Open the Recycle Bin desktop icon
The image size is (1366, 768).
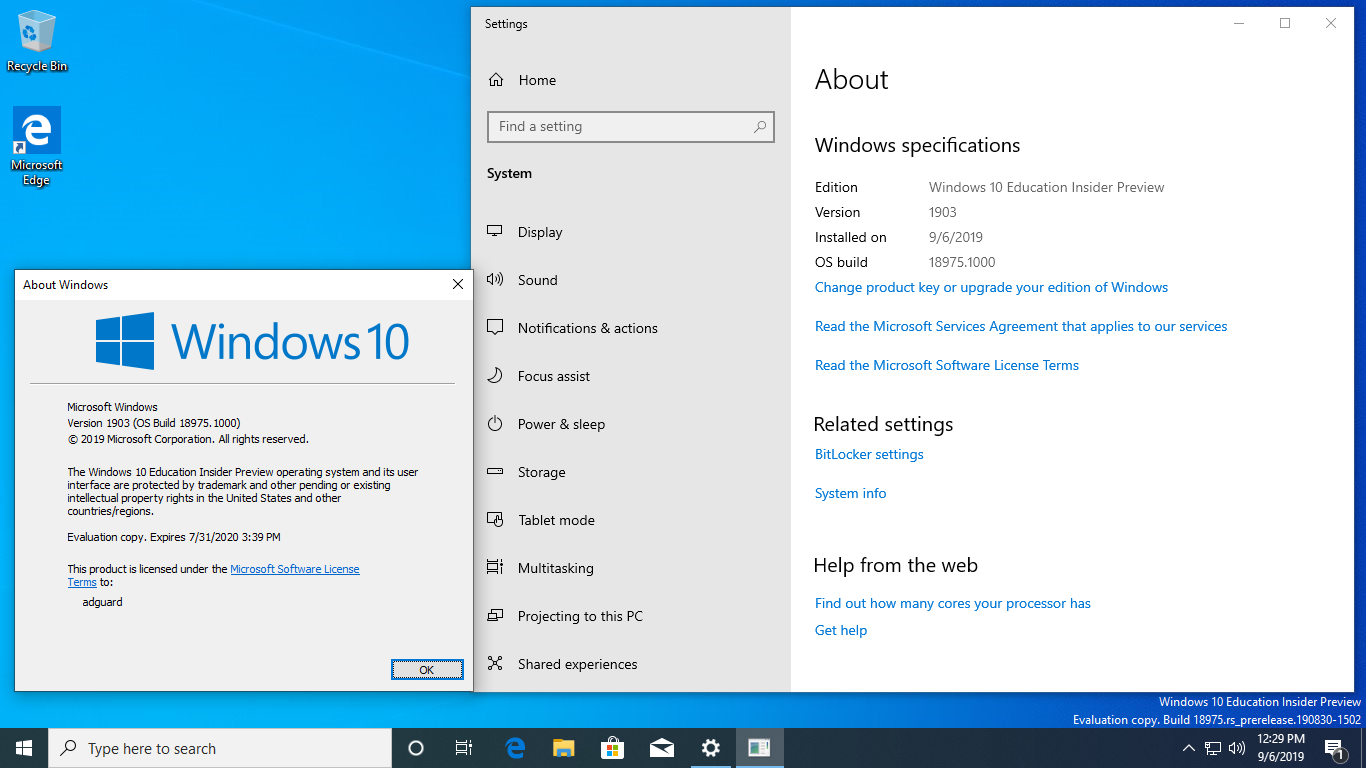(x=37, y=42)
